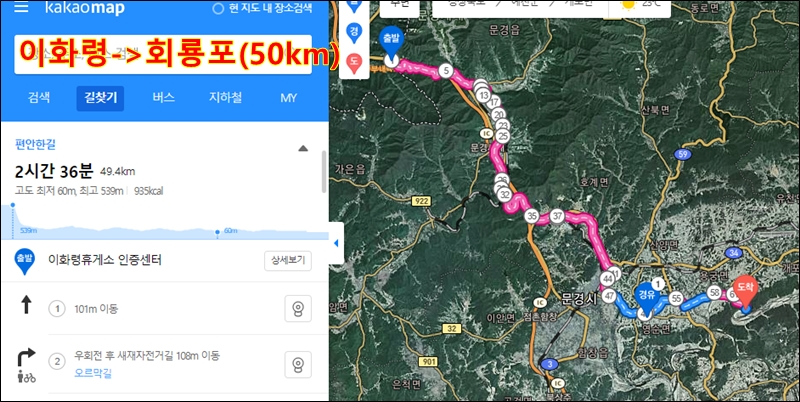The height and width of the screenshot is (402, 800).
Task: Open the MY tab
Action: (288, 98)
